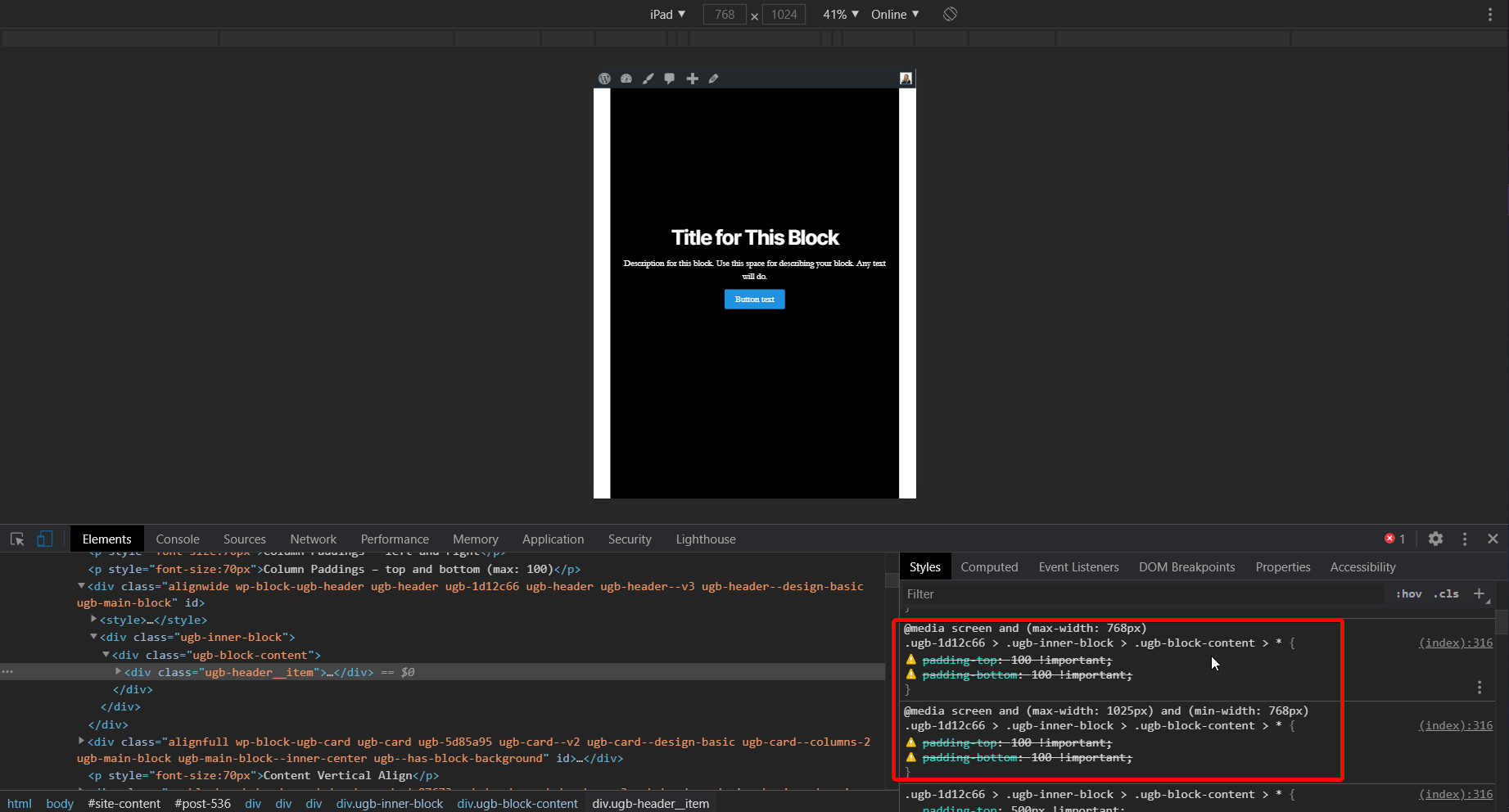Click the plus New icon in admin bar

pyautogui.click(x=692, y=79)
